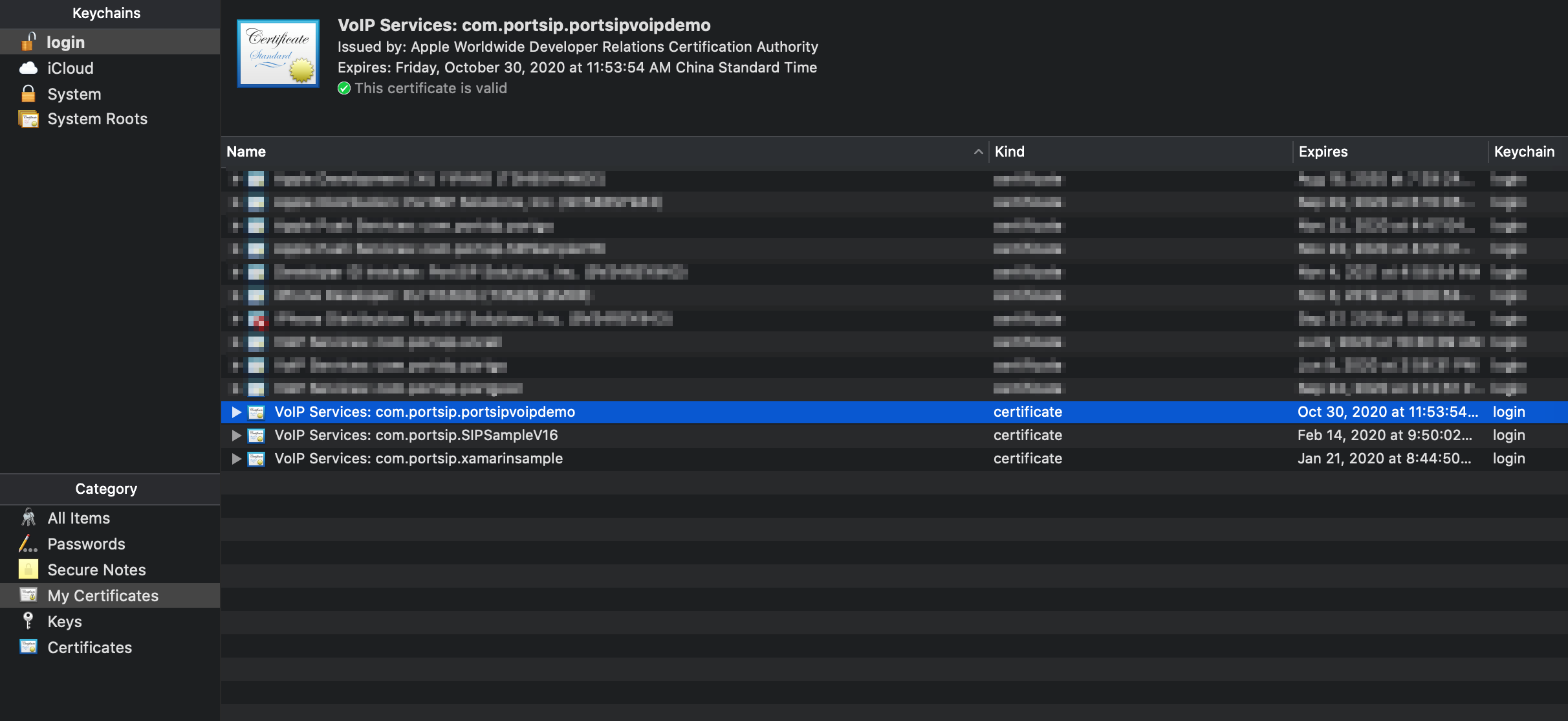Expand the portsipvoipdemo certificate disclosure triangle
This screenshot has width=1568, height=721.
point(236,412)
